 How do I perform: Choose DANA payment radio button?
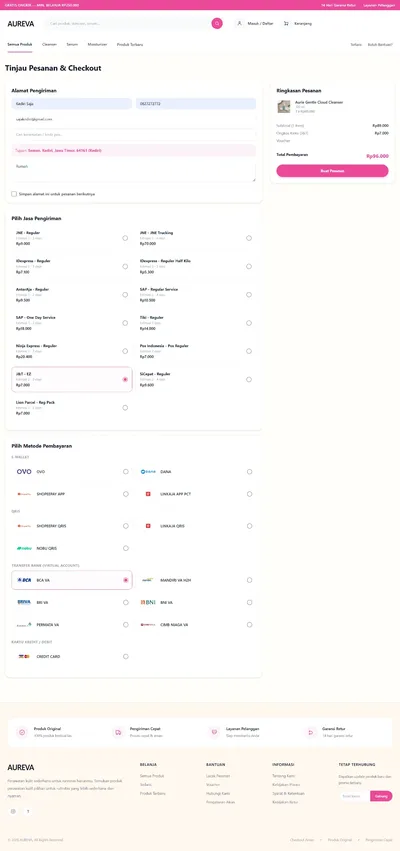pyautogui.click(x=250, y=472)
